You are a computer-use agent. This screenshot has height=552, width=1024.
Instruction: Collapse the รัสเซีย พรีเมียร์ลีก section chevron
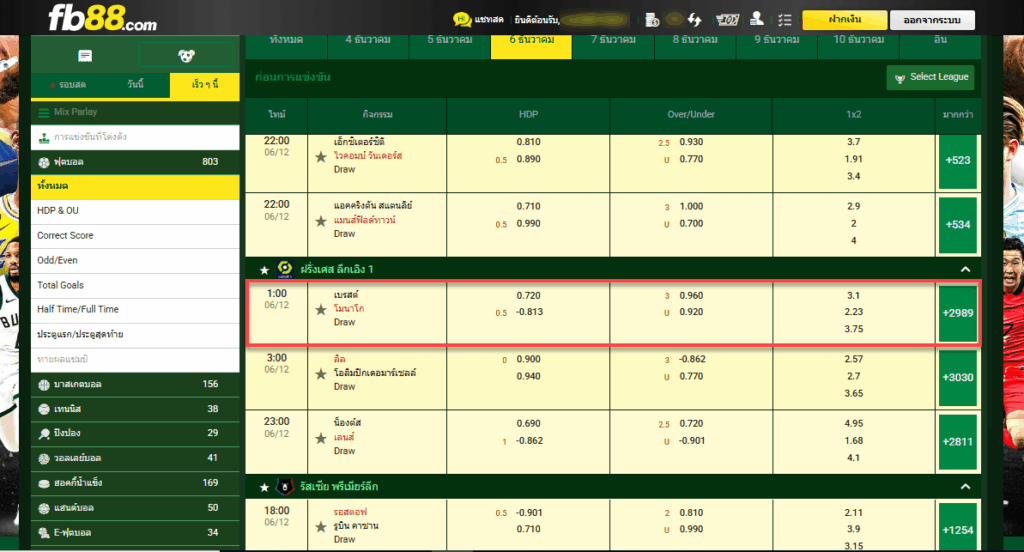(965, 487)
